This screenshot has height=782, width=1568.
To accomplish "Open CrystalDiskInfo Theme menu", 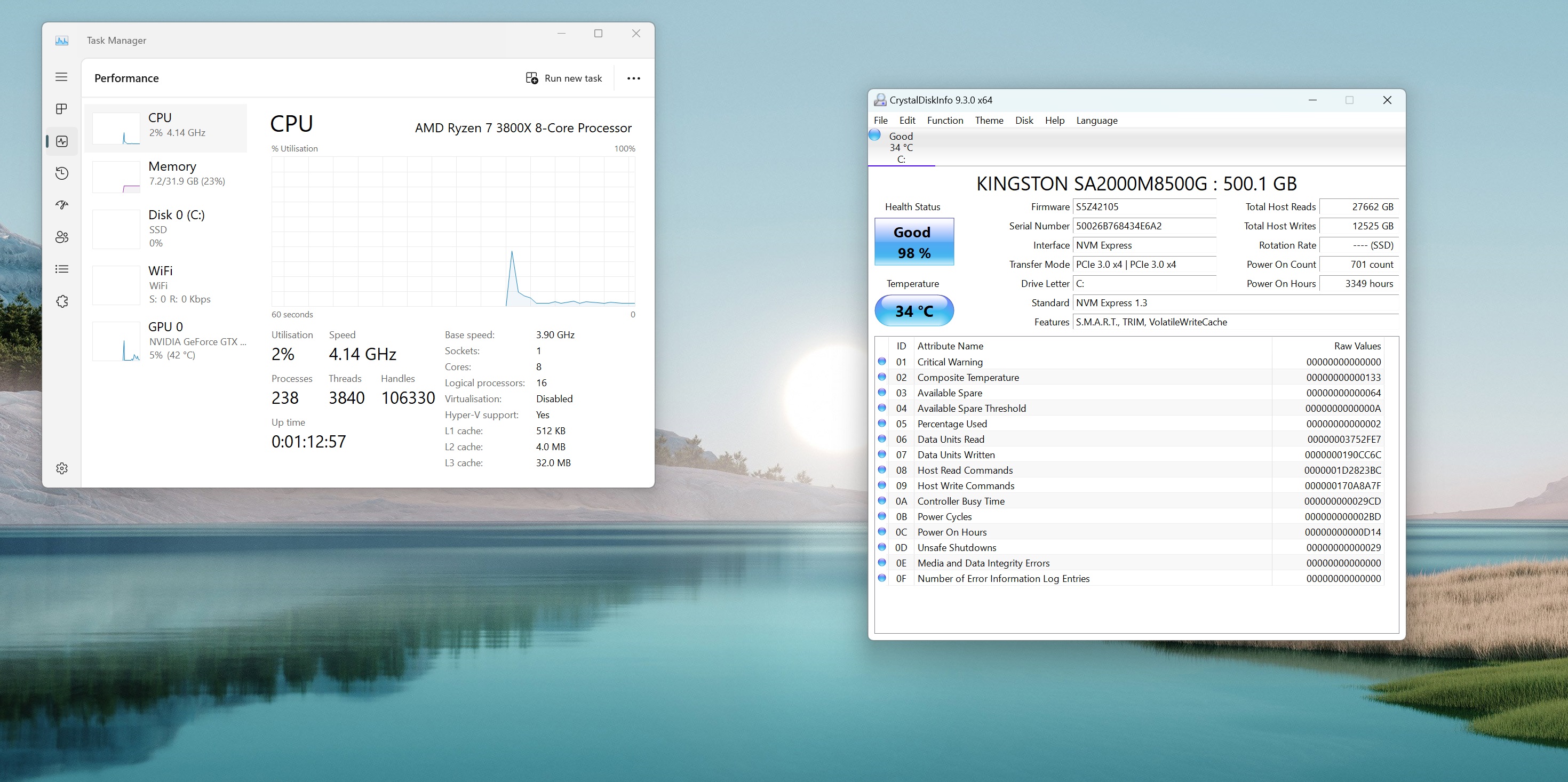I will (x=989, y=121).
